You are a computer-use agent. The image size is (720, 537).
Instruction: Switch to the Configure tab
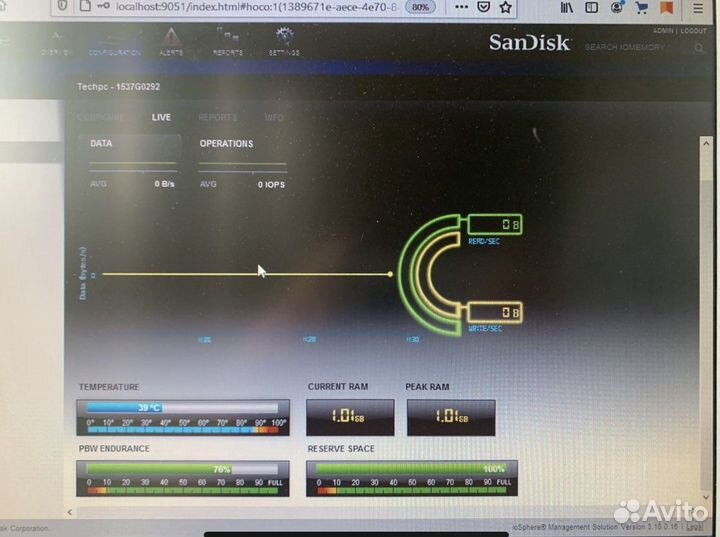101,117
